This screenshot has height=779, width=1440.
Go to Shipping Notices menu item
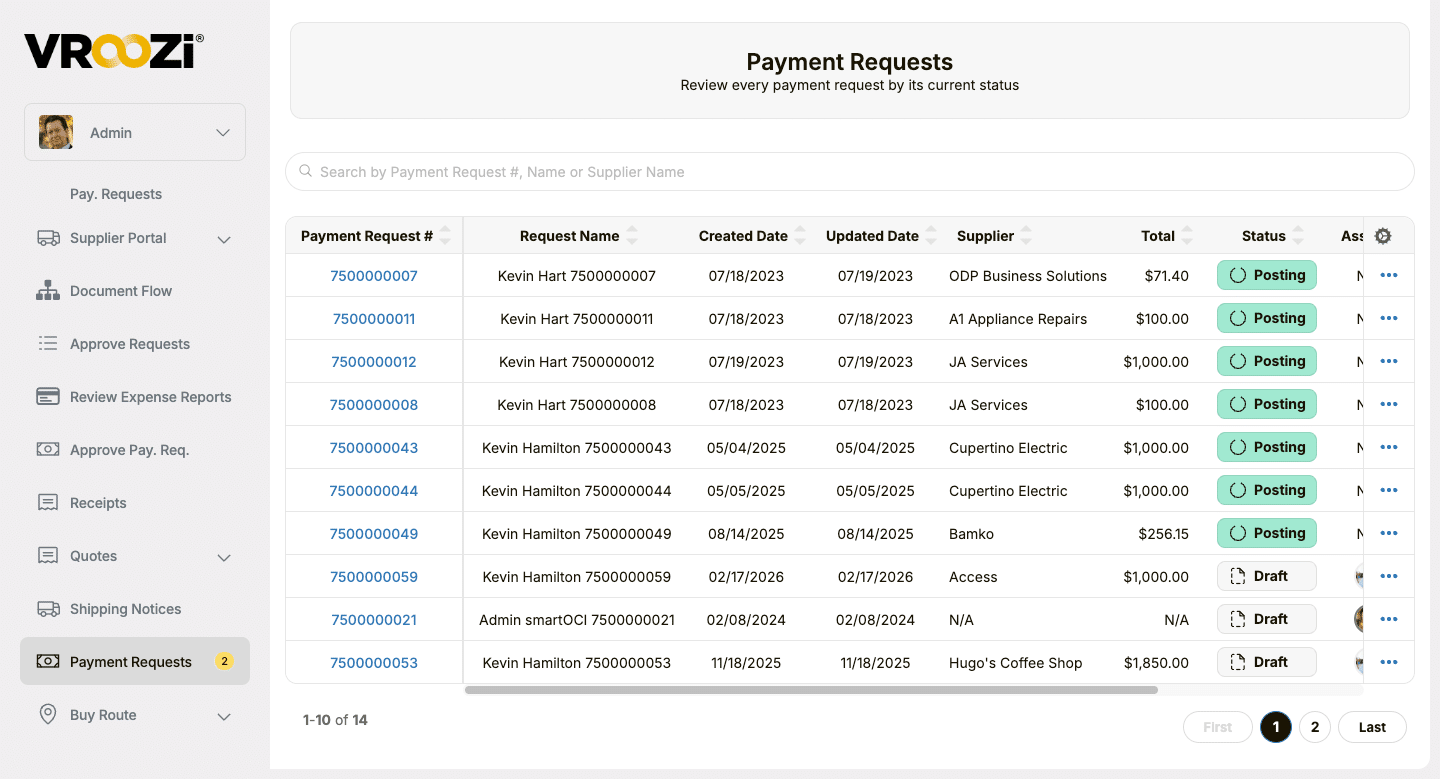click(x=126, y=609)
